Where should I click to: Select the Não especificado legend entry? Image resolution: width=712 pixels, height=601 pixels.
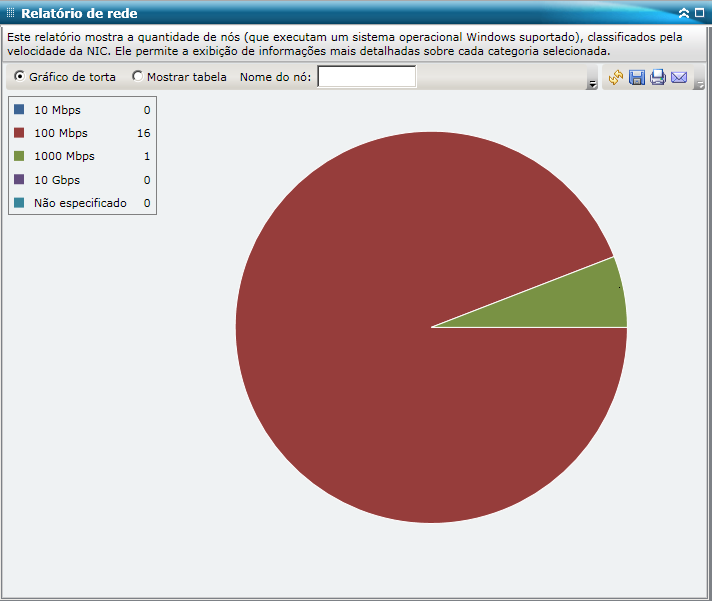click(82, 203)
